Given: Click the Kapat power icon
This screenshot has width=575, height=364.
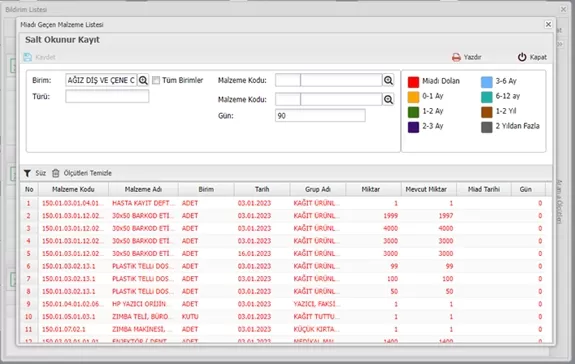Looking at the screenshot, I should coord(522,57).
